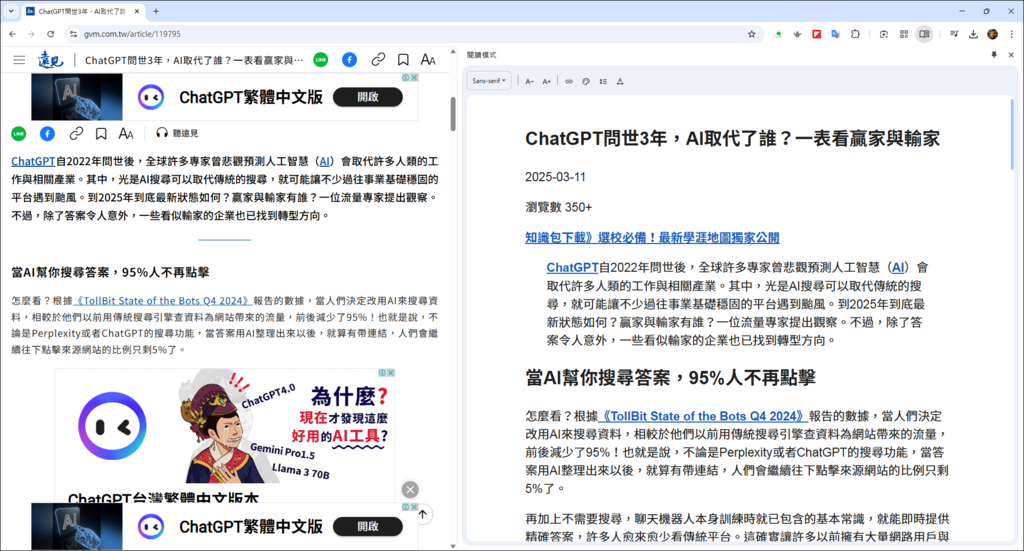This screenshot has width=1024, height=551.
Task: Click the reading mode panel scrollbar
Action: (1012, 134)
